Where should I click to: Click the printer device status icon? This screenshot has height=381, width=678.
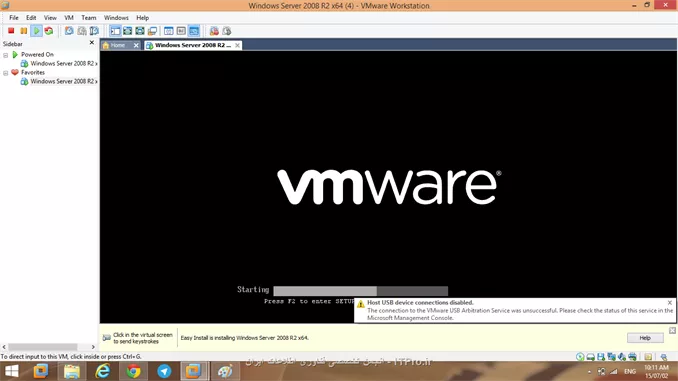(632, 357)
